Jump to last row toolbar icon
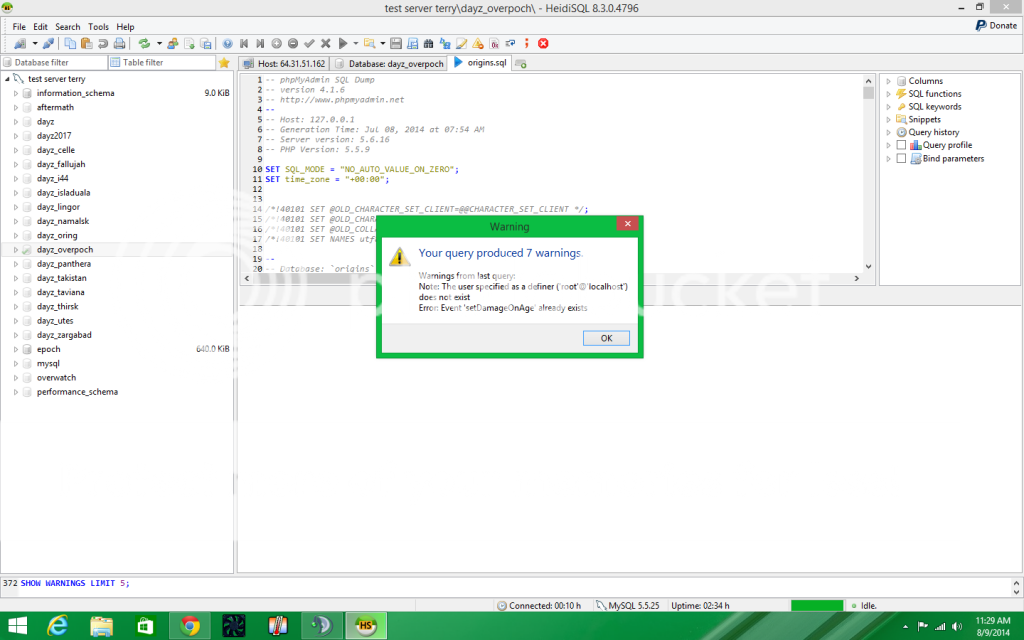Image resolution: width=1024 pixels, height=640 pixels. (x=260, y=44)
